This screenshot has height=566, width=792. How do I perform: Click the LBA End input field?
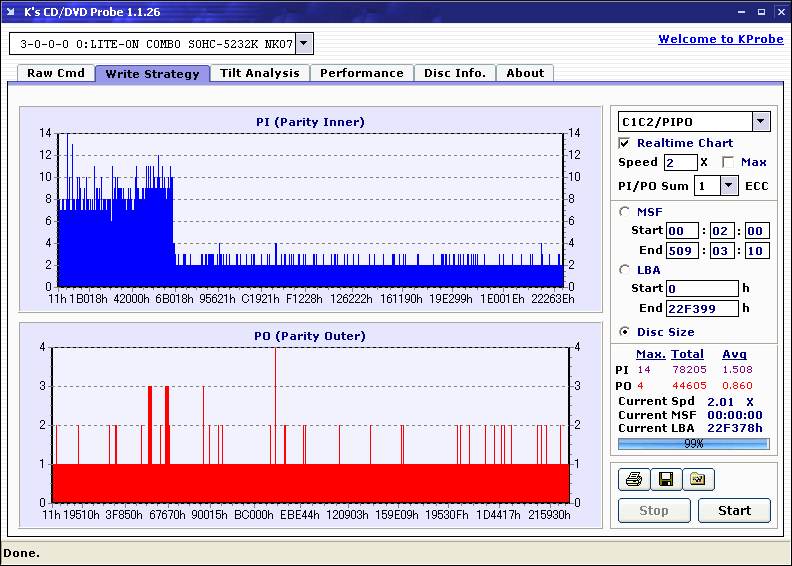coord(702,308)
